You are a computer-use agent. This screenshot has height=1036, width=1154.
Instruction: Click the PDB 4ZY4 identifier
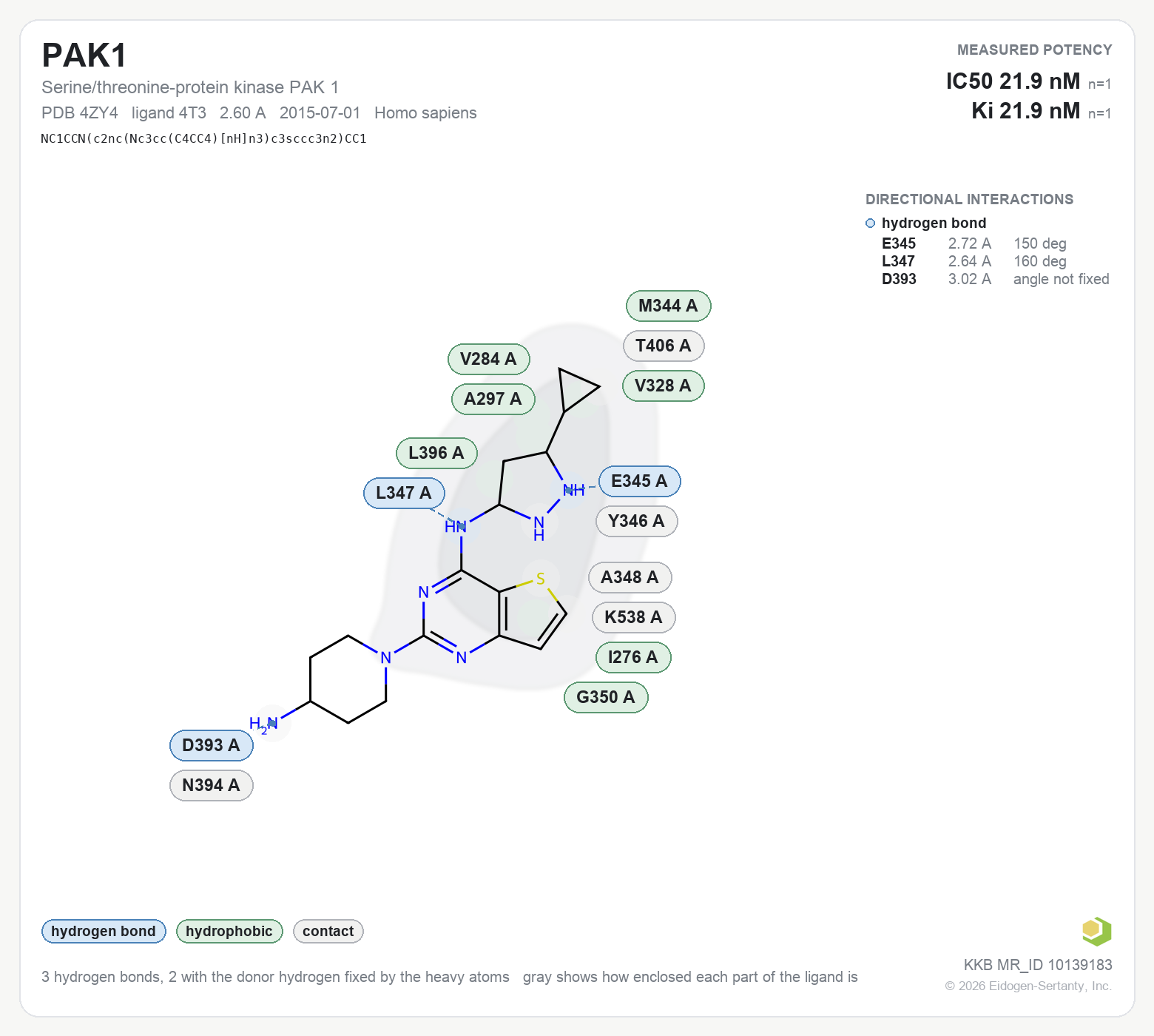coord(80,112)
